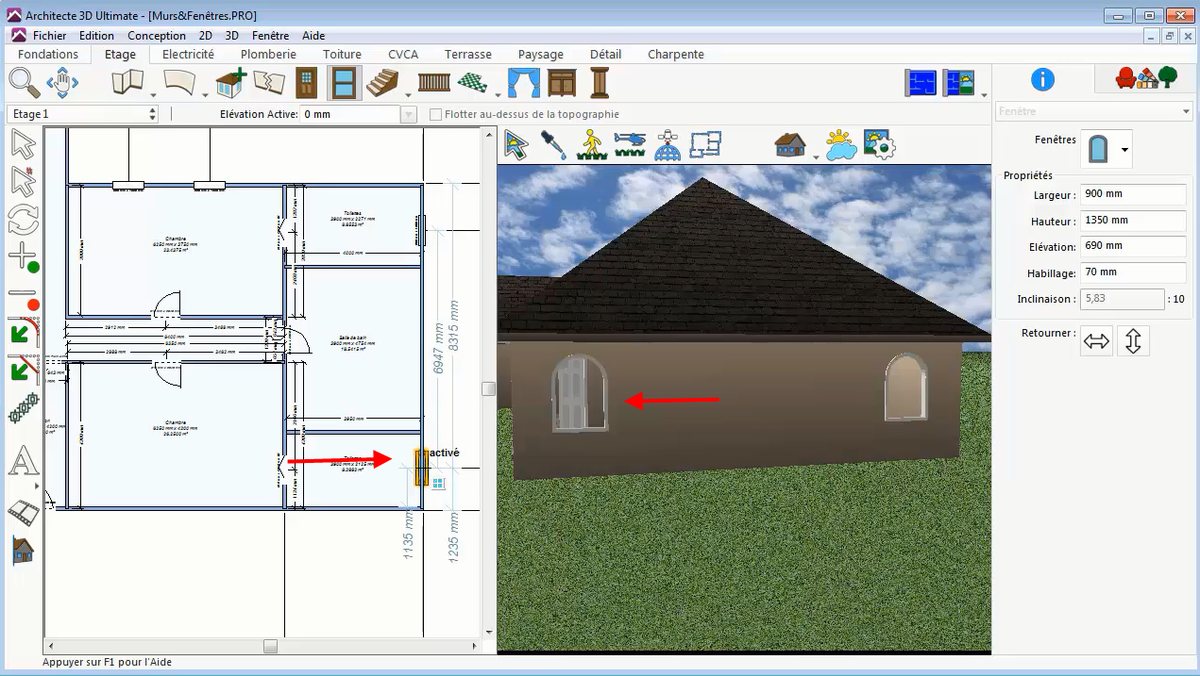Image resolution: width=1200 pixels, height=676 pixels.
Task: Click the zoom out minus button
Action: coord(23,297)
